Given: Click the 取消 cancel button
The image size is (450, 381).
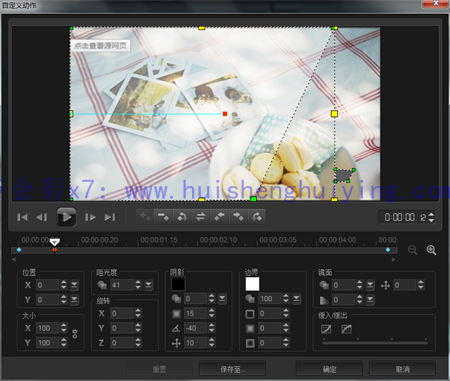Looking at the screenshot, I should (x=403, y=369).
